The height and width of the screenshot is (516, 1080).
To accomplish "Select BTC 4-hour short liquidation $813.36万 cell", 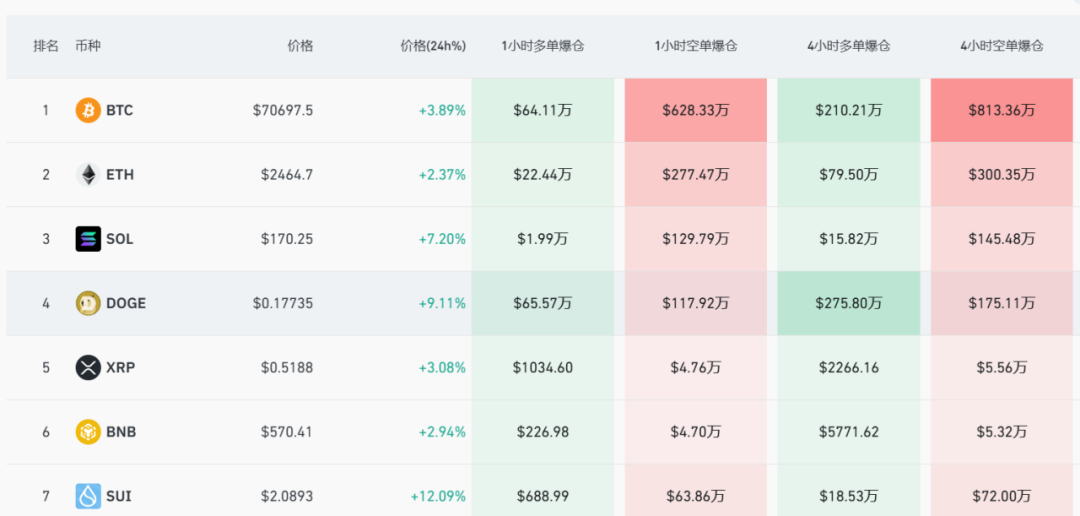I will (x=1001, y=110).
